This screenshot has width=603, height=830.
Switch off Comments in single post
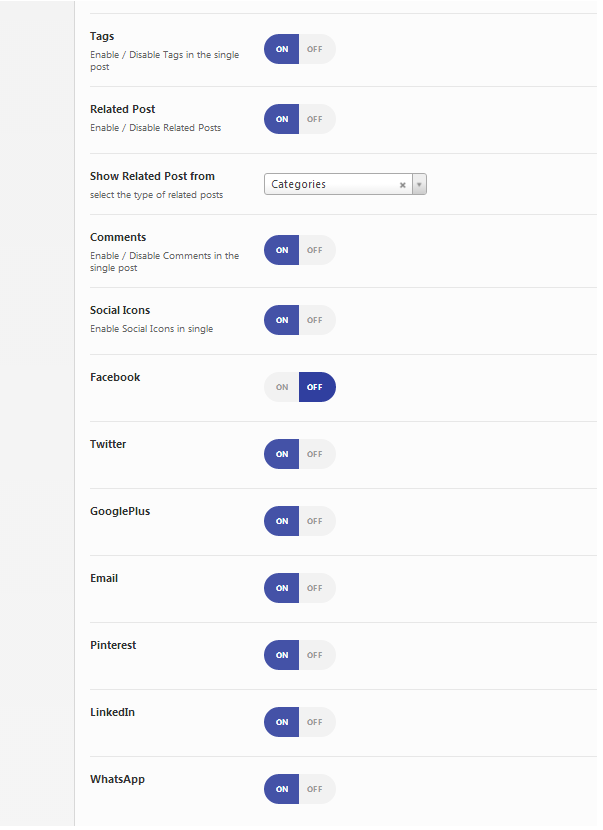point(315,250)
